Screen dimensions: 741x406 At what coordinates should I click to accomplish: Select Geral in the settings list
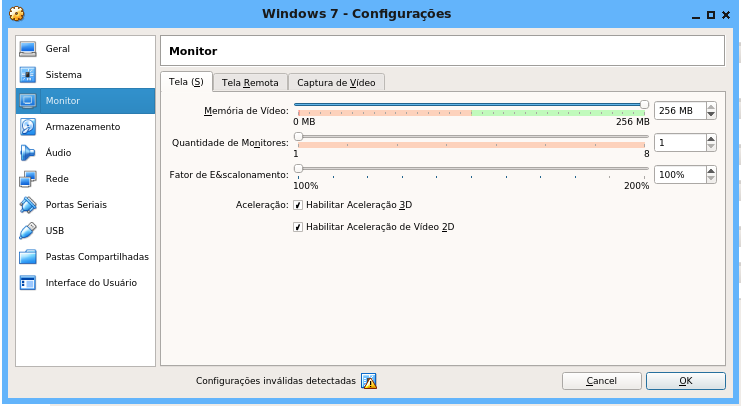[86, 49]
